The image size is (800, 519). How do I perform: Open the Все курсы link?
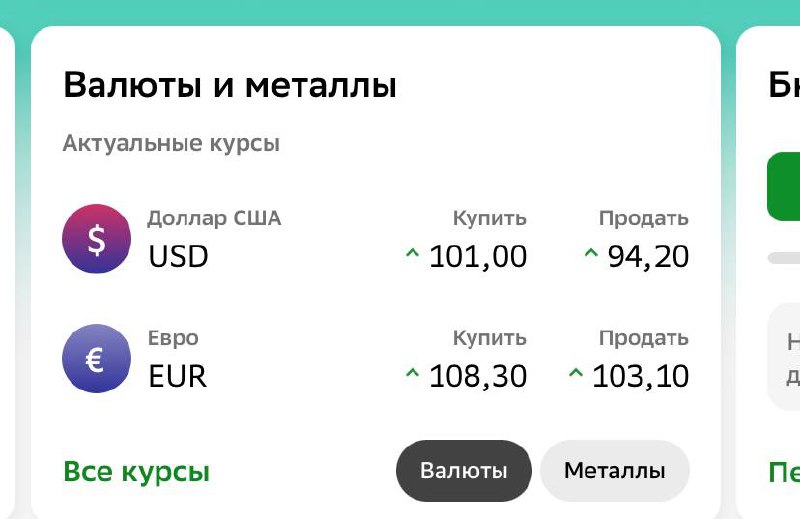tap(136, 471)
